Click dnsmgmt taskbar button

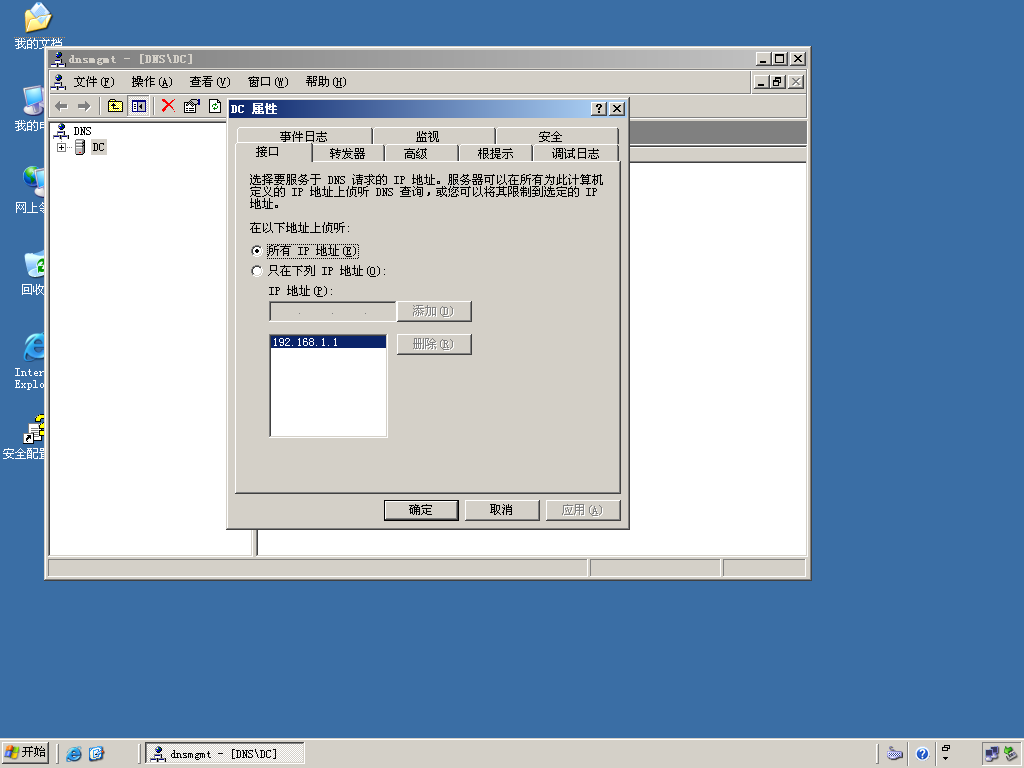tap(225, 754)
